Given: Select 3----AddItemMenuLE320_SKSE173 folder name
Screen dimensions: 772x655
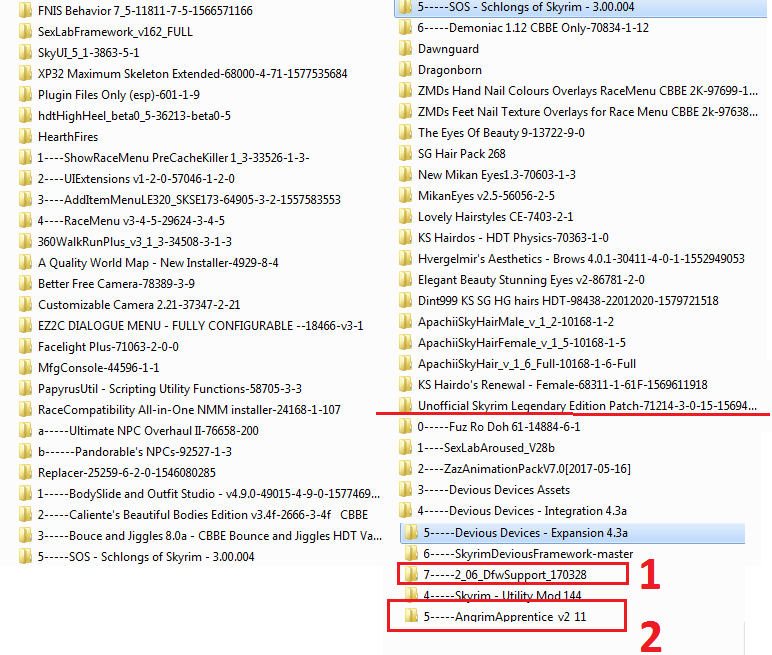Looking at the screenshot, I should tap(190, 199).
